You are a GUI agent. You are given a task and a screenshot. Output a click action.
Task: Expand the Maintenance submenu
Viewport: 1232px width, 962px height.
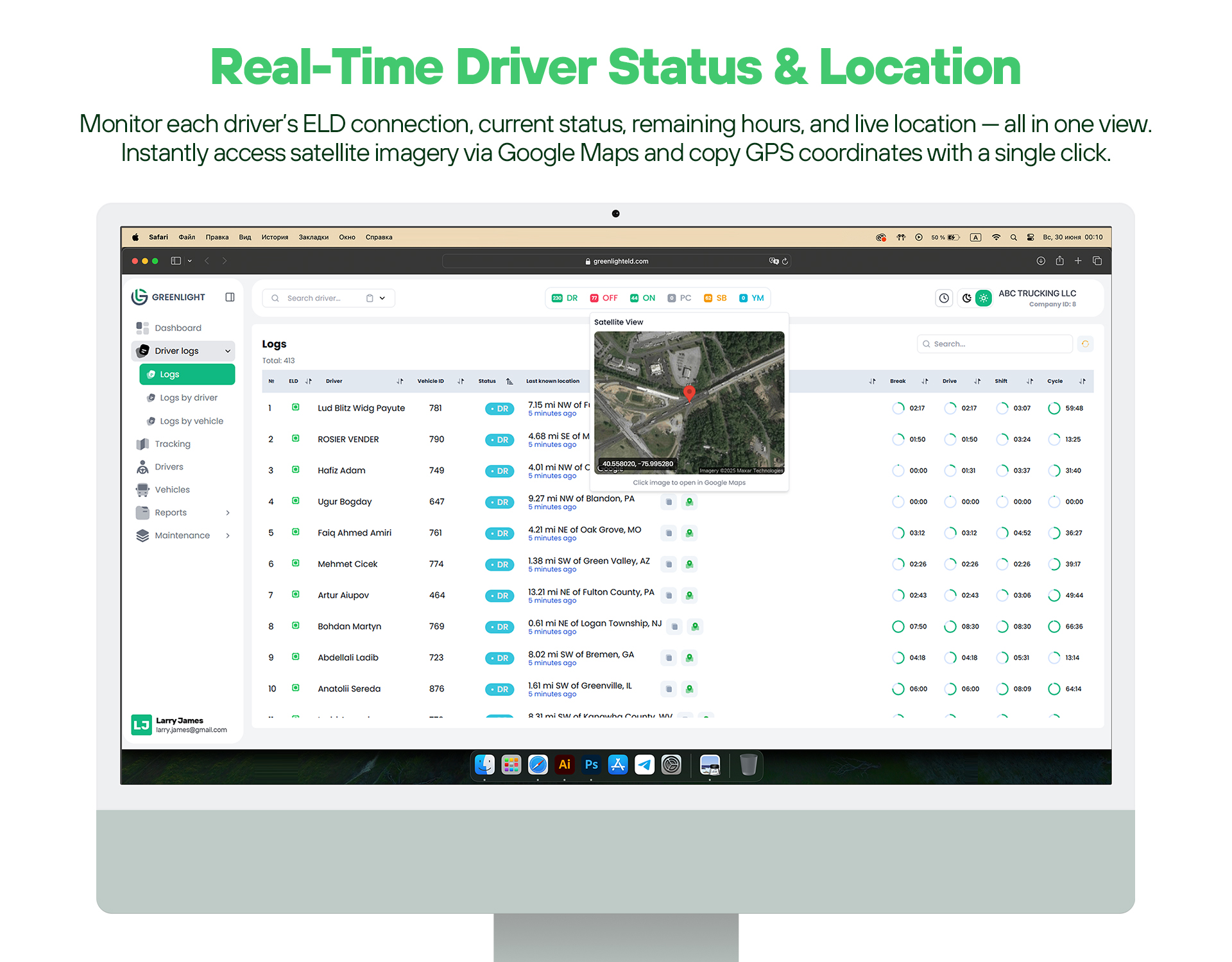pyautogui.click(x=228, y=536)
